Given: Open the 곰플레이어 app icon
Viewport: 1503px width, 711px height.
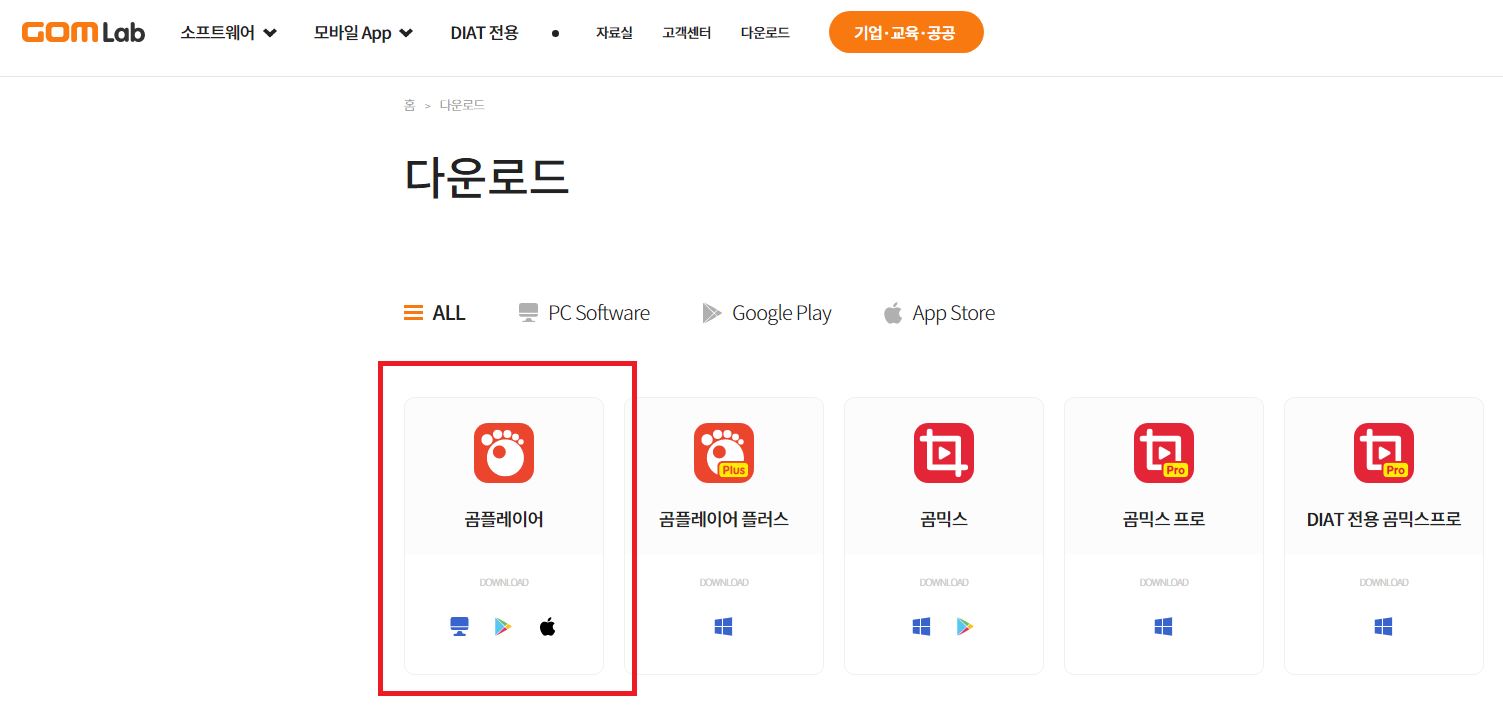Looking at the screenshot, I should [504, 453].
